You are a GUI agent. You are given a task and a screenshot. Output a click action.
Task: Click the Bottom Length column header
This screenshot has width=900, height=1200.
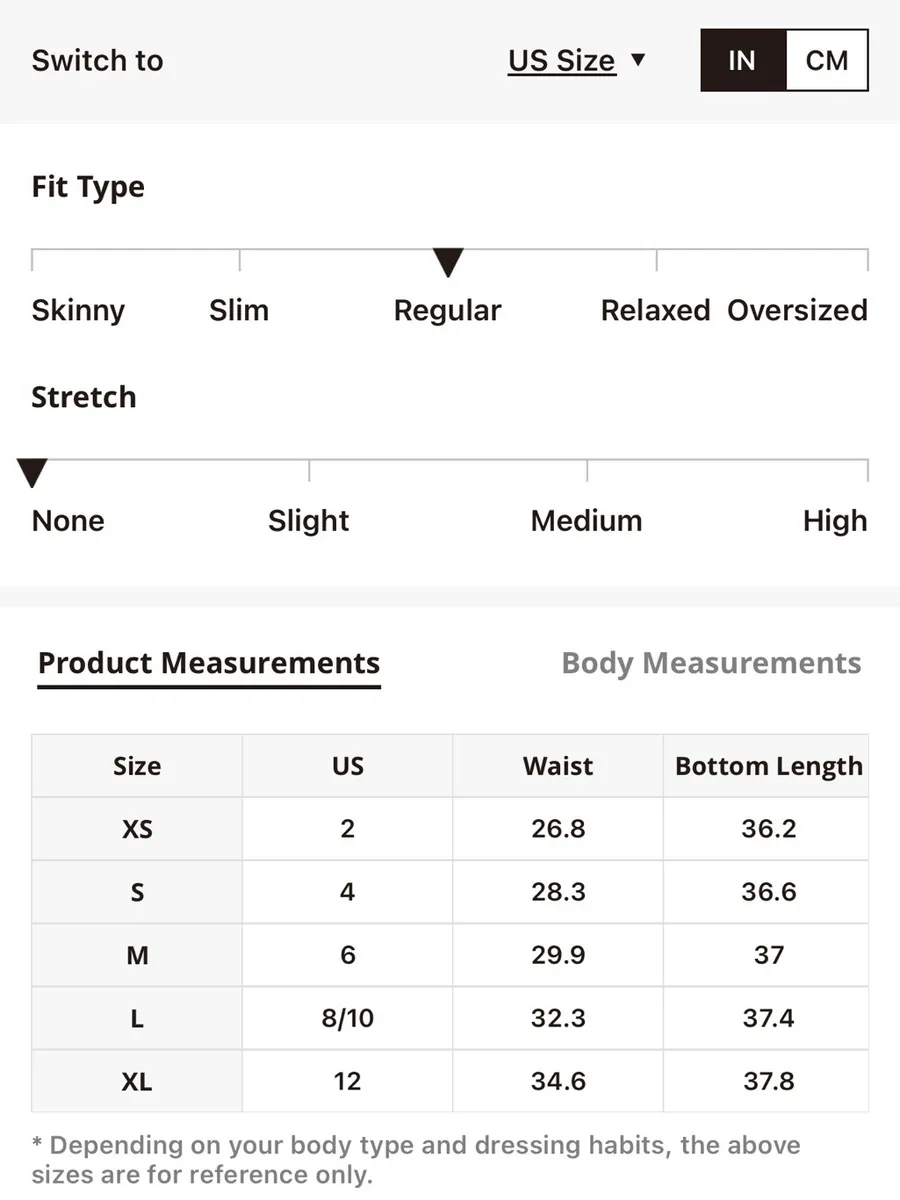(x=768, y=766)
